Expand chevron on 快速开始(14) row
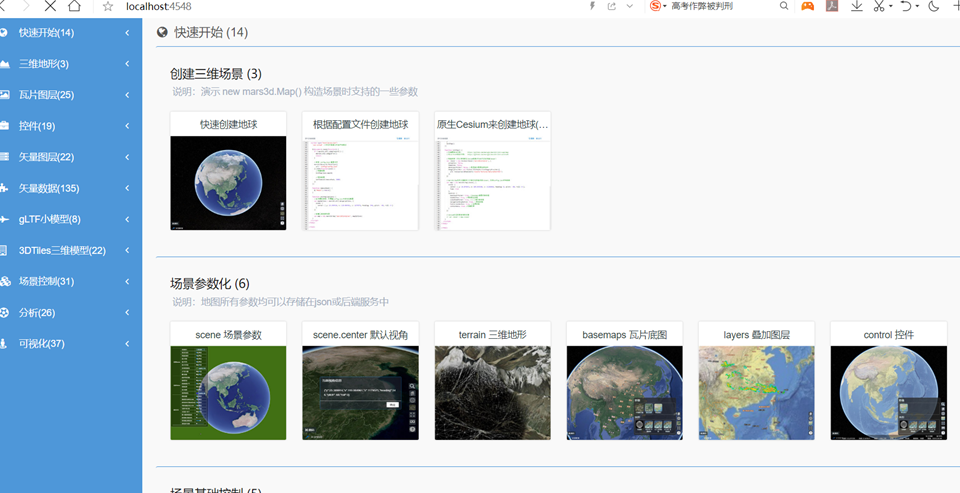This screenshot has height=493, width=960. tap(127, 32)
